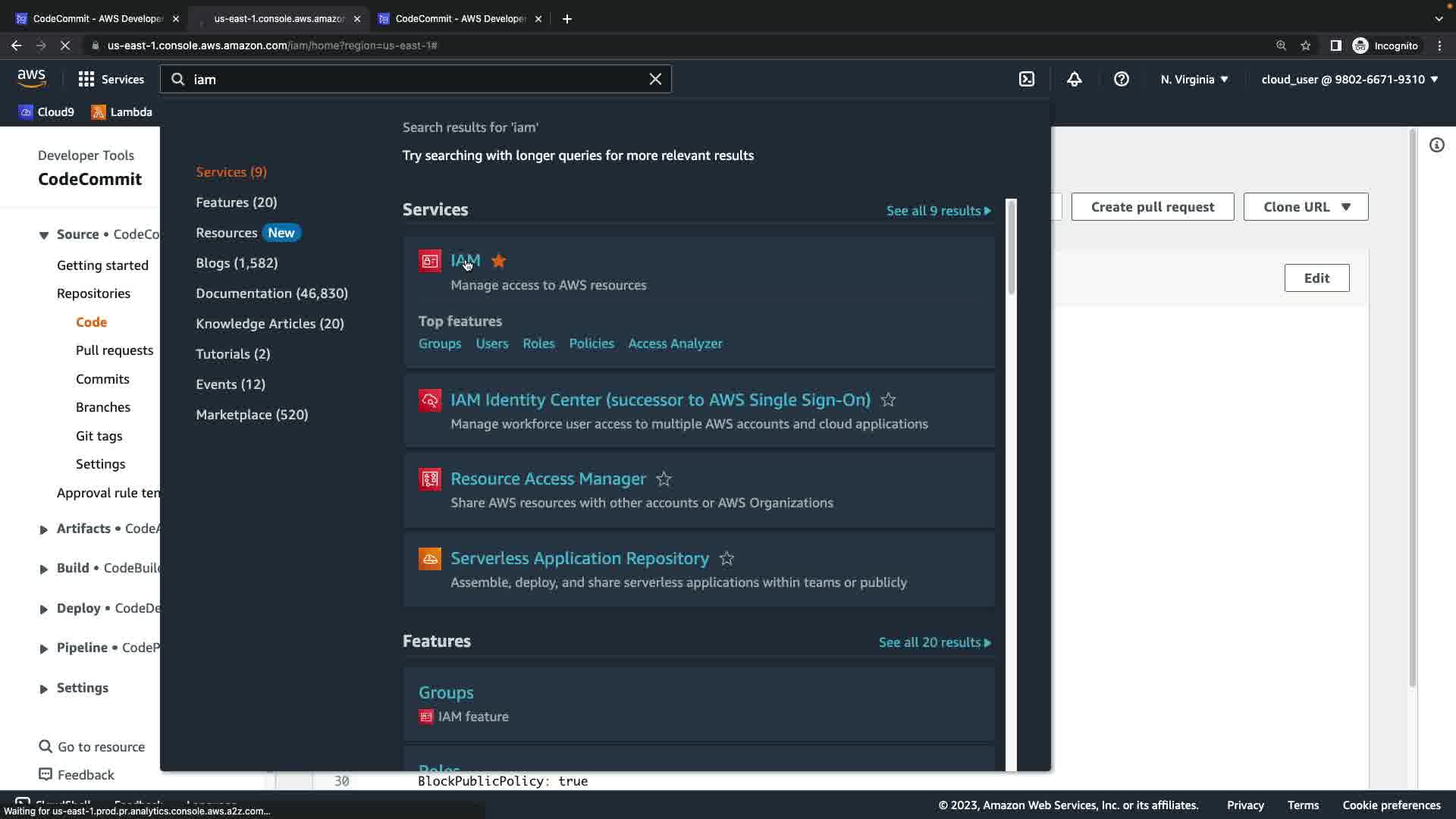Unfavorite IAM using the orange star

[x=498, y=261]
